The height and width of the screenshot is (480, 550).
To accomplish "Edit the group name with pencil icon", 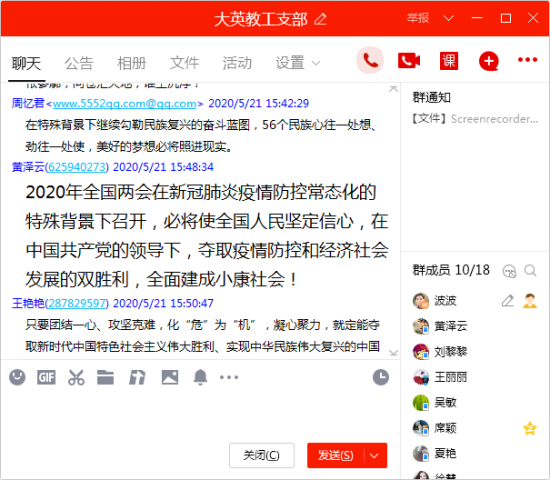I will pyautogui.click(x=320, y=19).
